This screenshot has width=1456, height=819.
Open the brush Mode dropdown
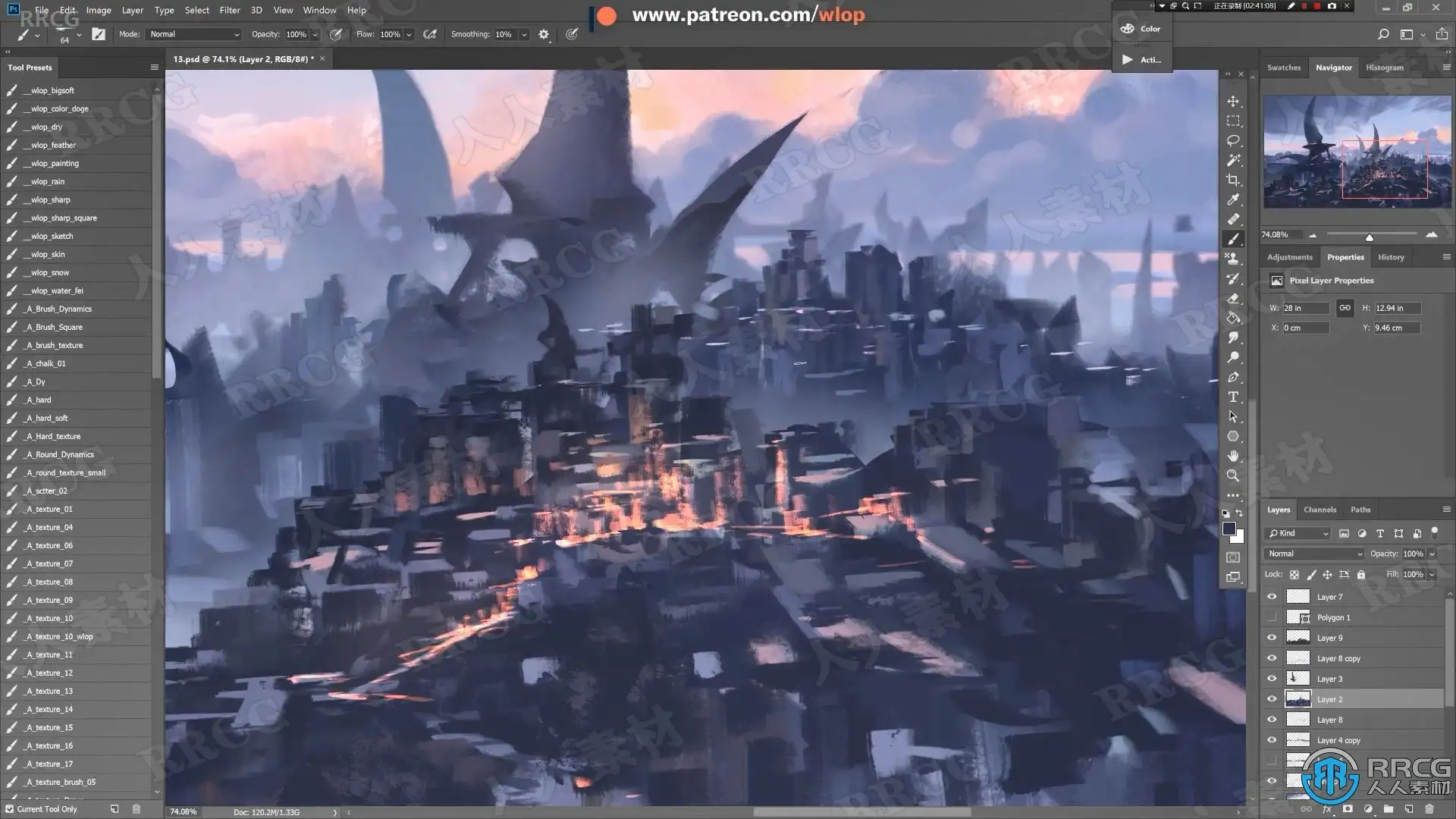(x=194, y=34)
